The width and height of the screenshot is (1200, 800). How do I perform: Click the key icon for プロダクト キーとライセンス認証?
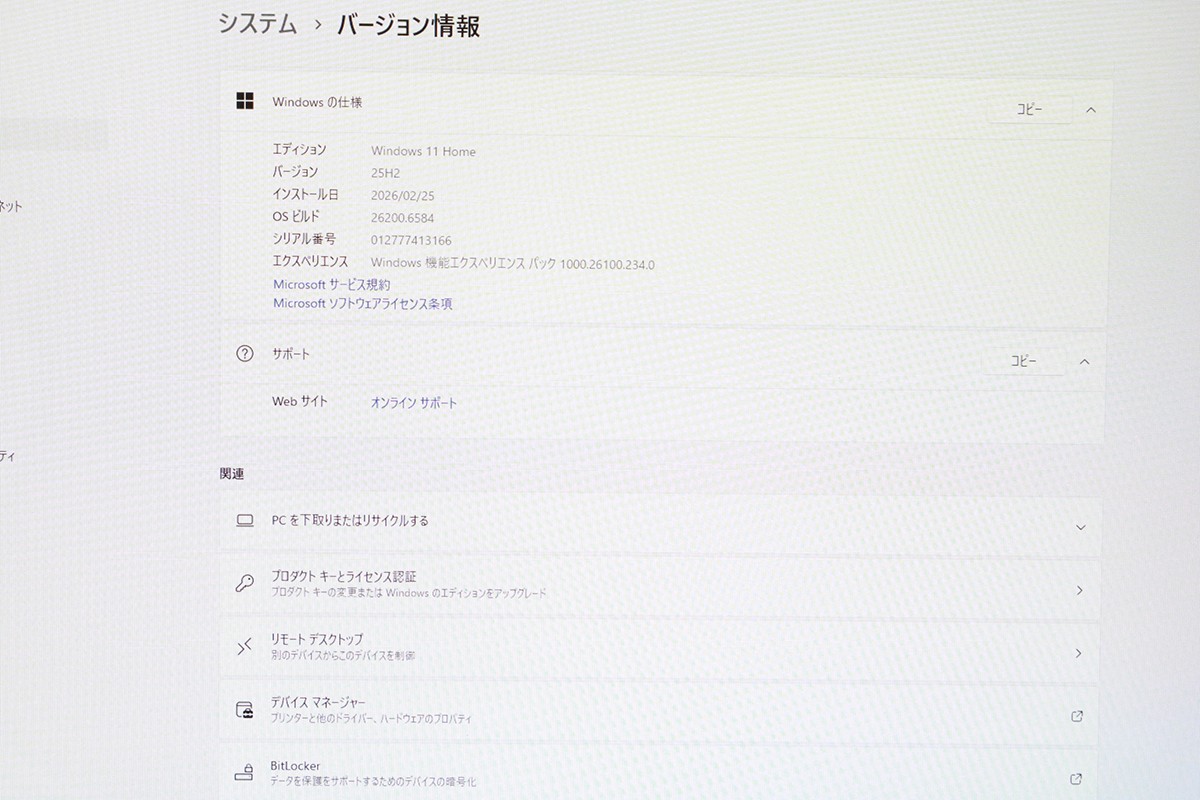point(243,583)
